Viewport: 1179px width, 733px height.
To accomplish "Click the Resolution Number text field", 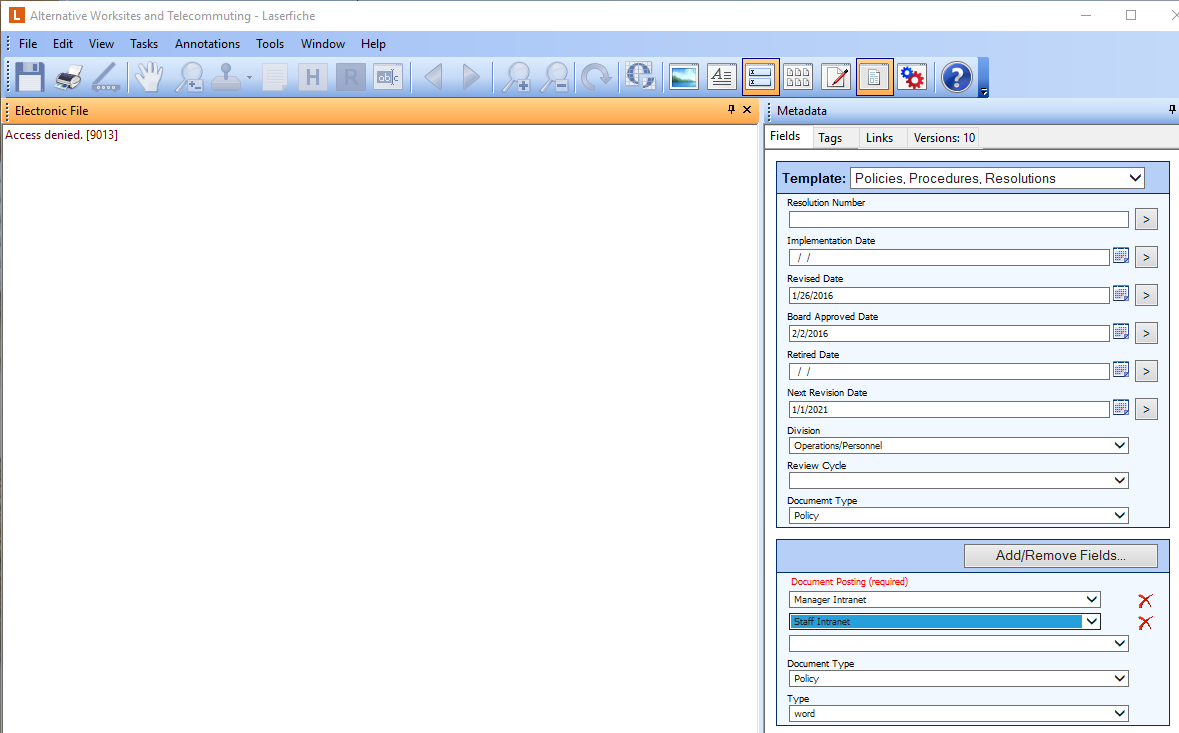I will tap(957, 219).
